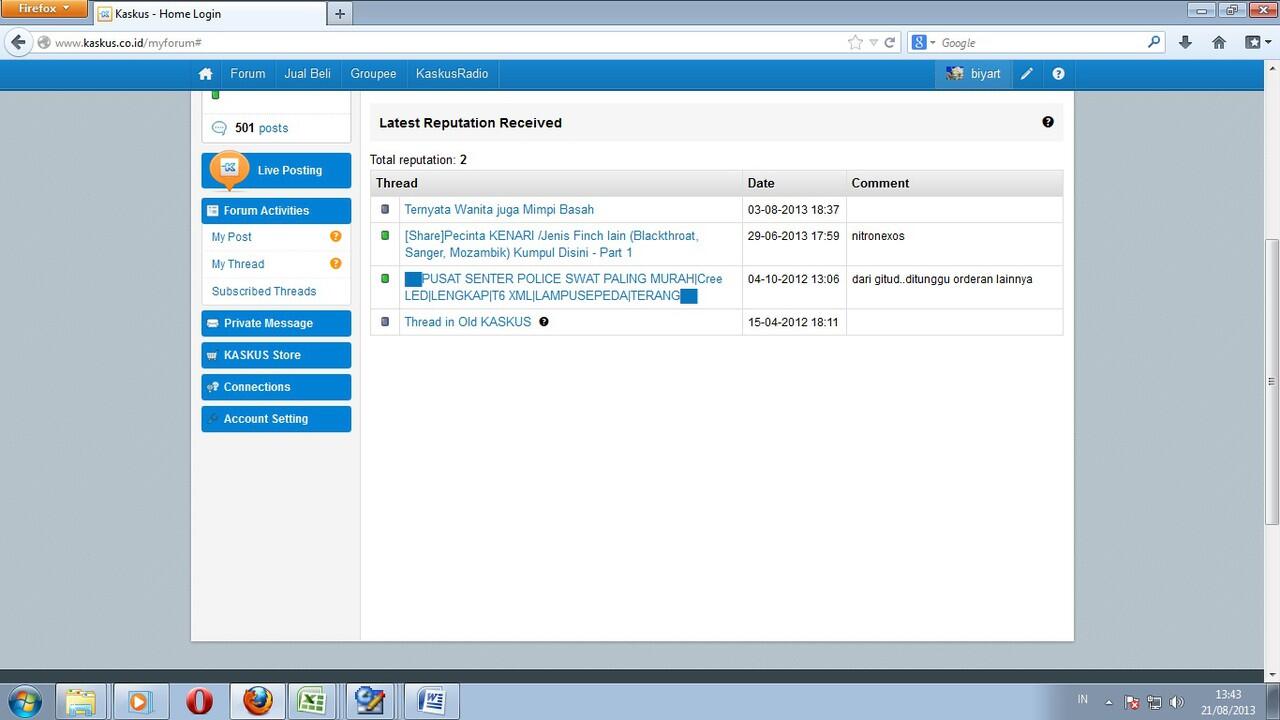Click the reputation square for Ternyata Wanita row
1280x720 pixels.
pos(385,209)
